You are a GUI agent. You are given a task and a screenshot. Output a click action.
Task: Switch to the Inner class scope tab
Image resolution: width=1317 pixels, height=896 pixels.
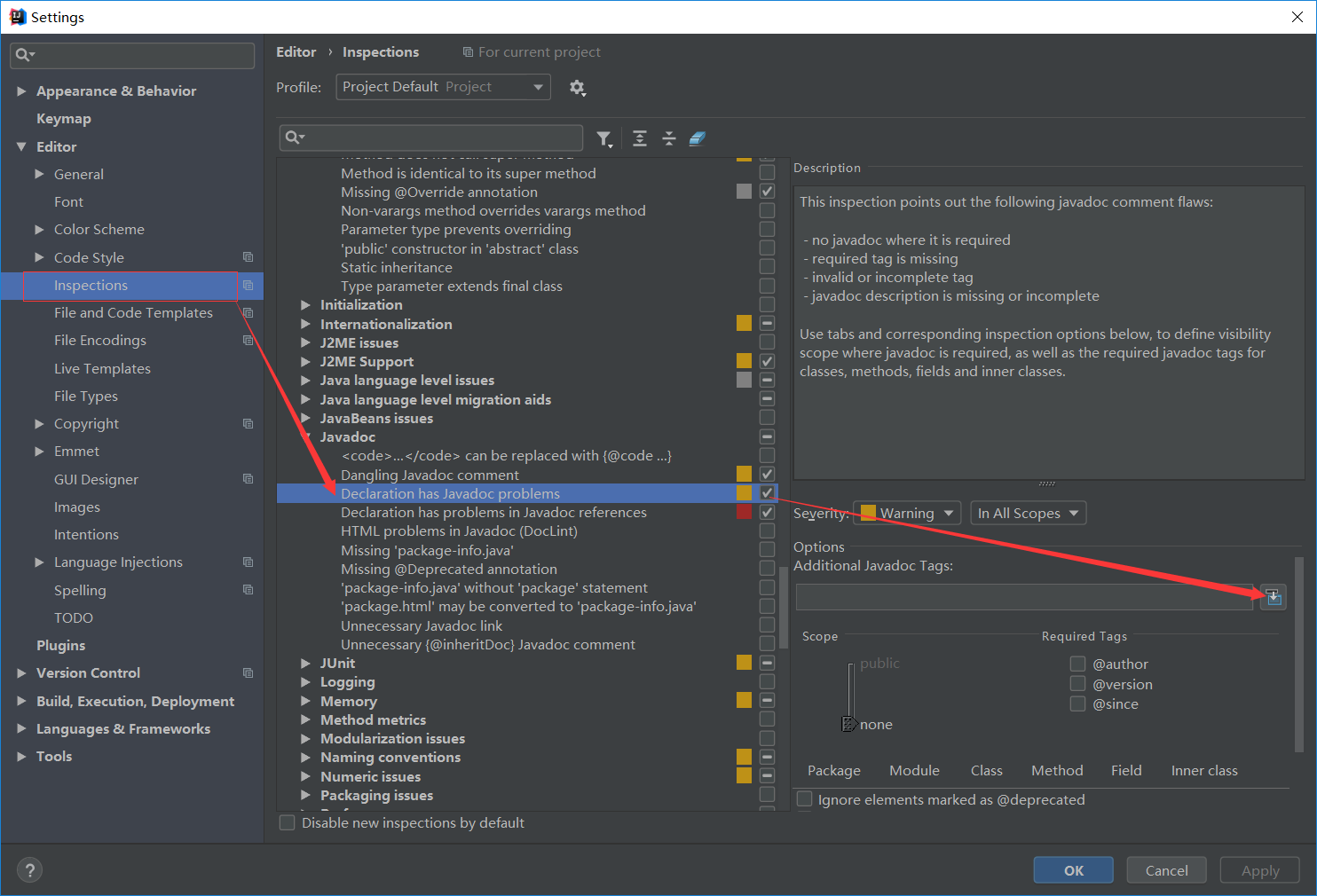tap(1203, 770)
